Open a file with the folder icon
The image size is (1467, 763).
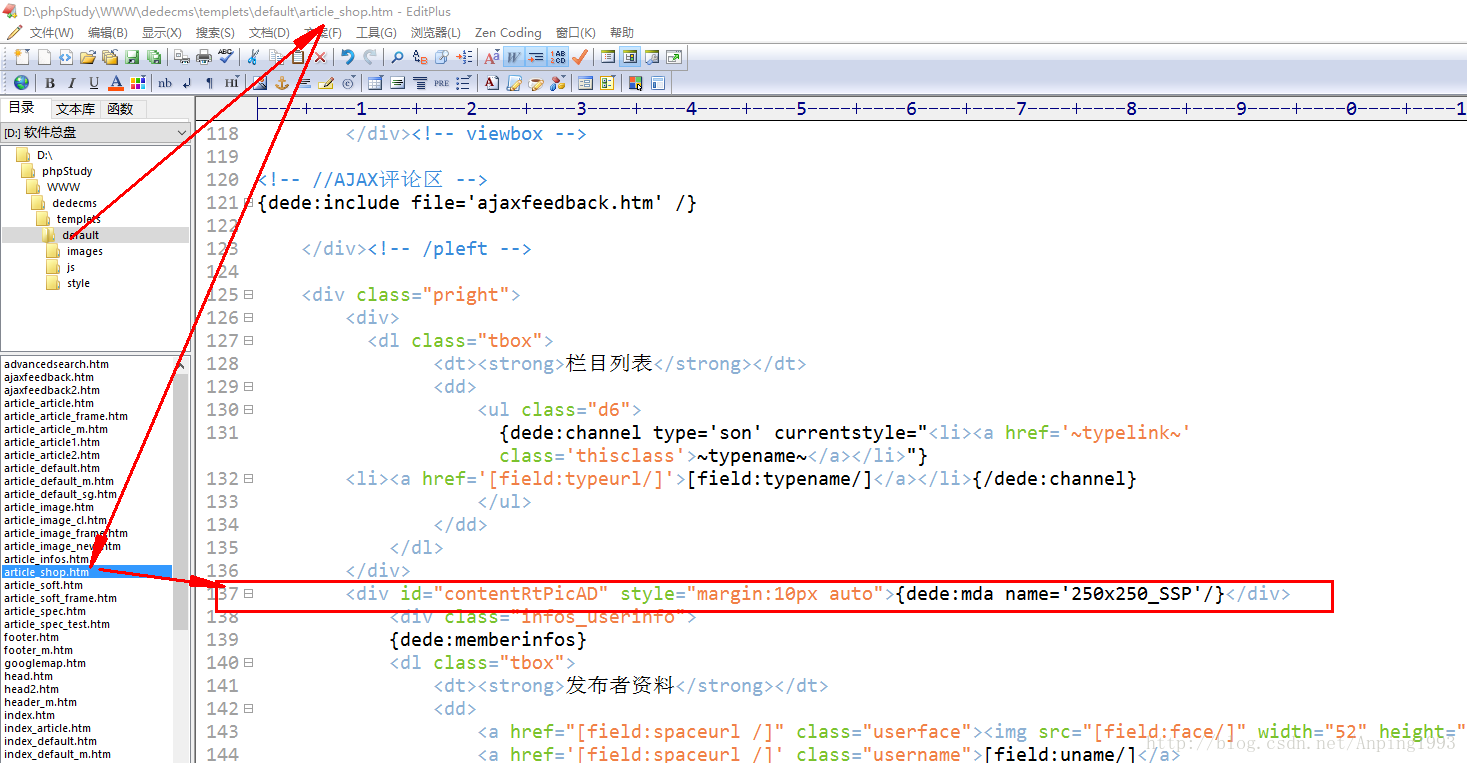coord(88,57)
